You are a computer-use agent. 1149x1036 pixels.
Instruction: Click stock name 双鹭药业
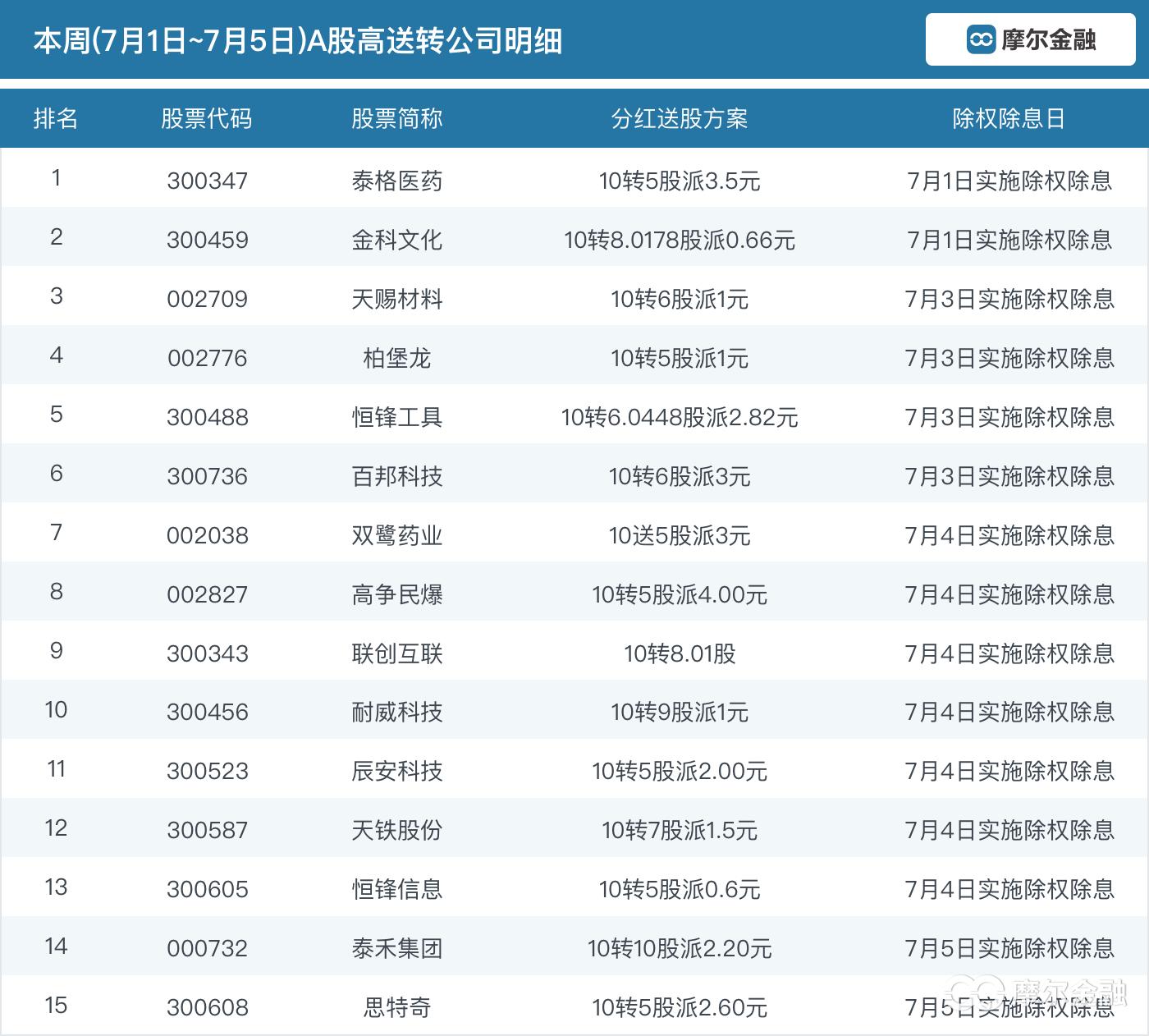tap(397, 535)
